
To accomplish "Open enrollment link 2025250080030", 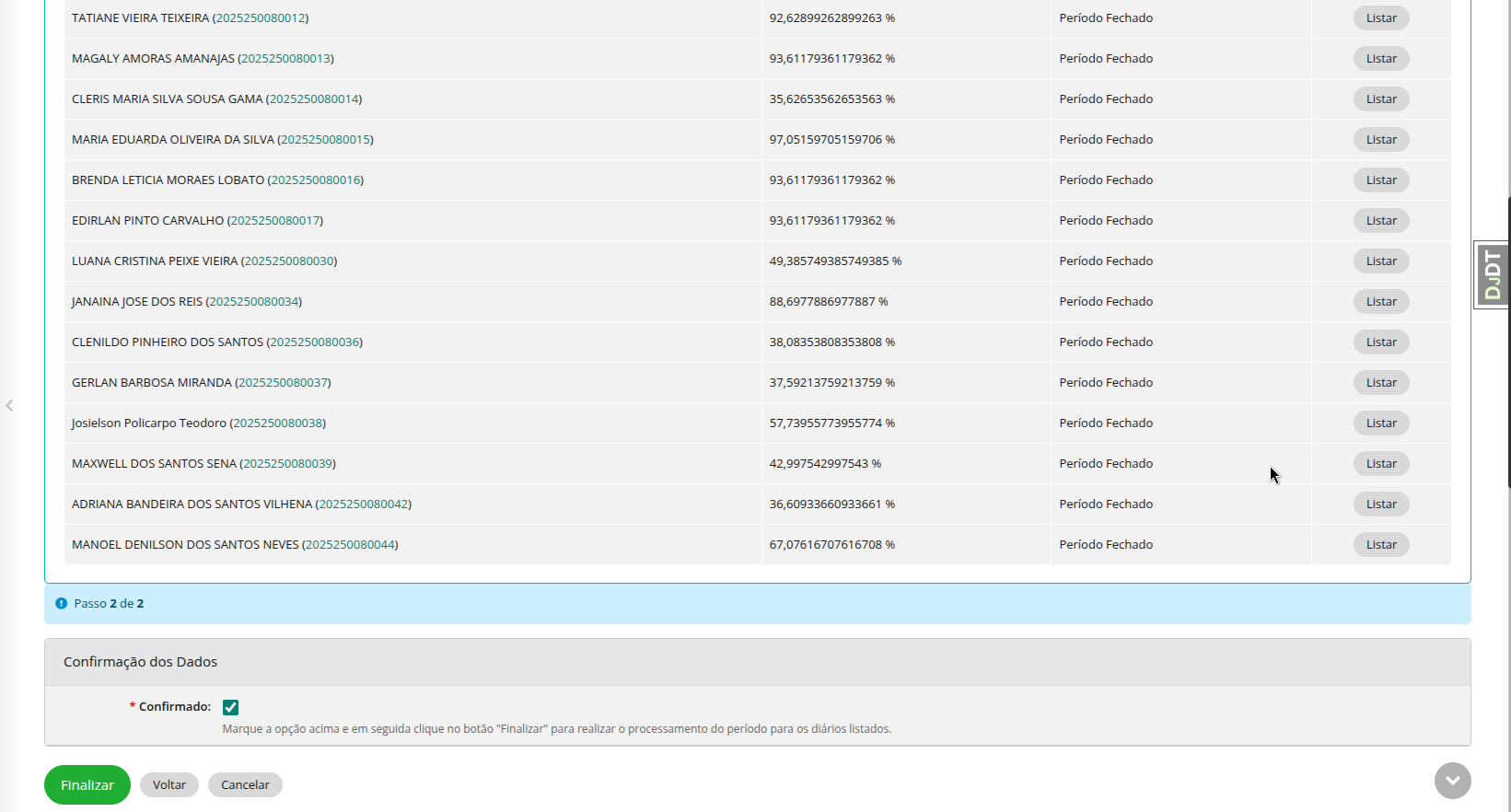I will click(x=289, y=261).
